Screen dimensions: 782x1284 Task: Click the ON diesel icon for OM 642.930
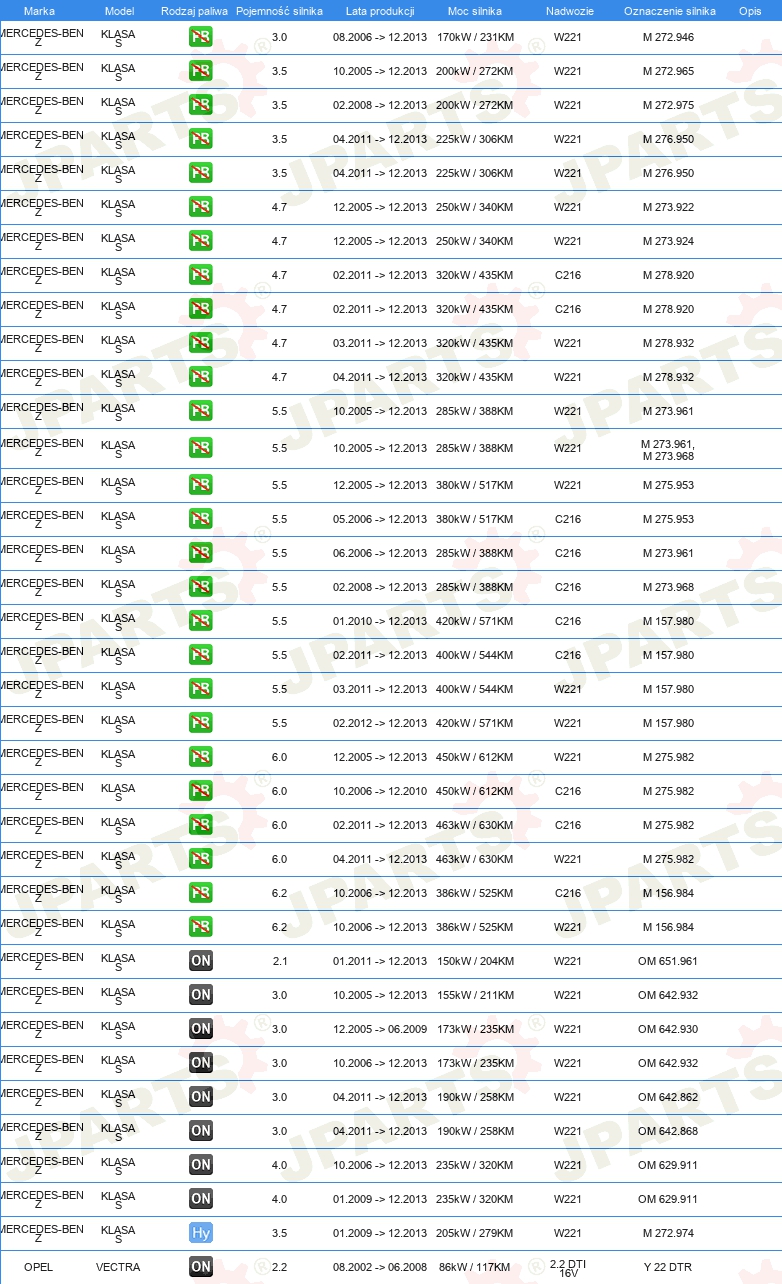click(x=201, y=1029)
